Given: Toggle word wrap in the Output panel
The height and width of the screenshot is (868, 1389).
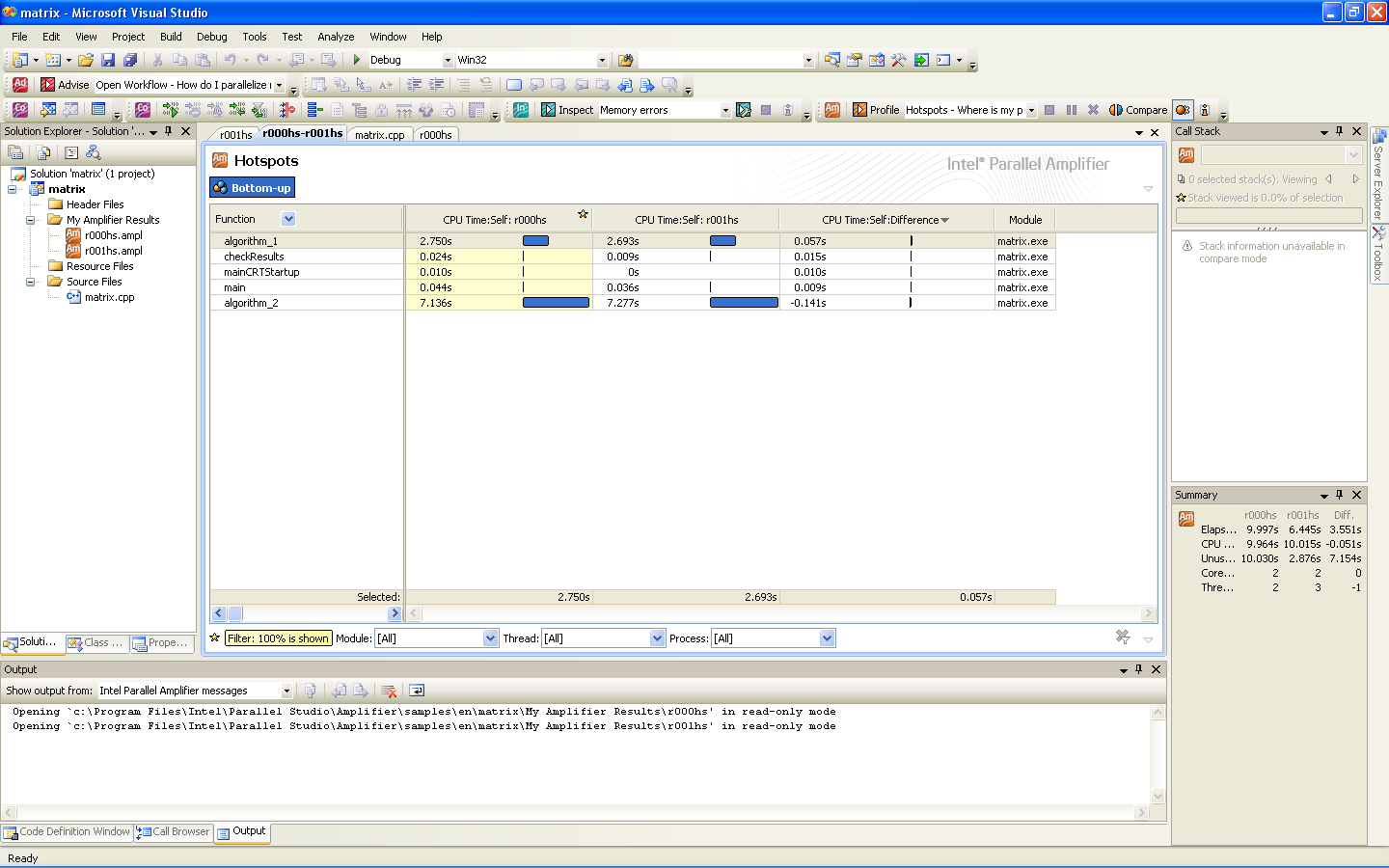Looking at the screenshot, I should pyautogui.click(x=417, y=691).
